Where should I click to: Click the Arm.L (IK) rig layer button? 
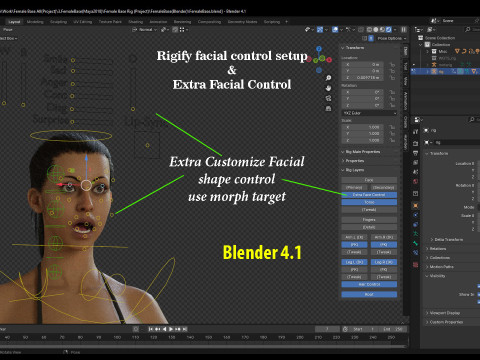(x=354, y=237)
